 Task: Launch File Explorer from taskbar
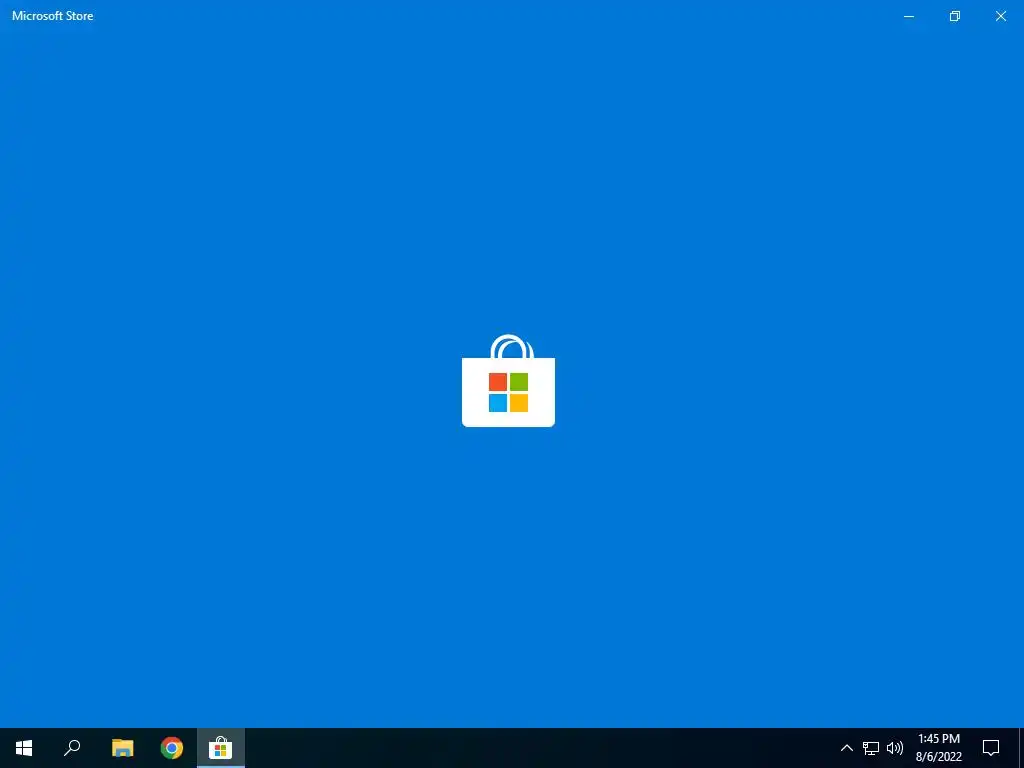[122, 748]
